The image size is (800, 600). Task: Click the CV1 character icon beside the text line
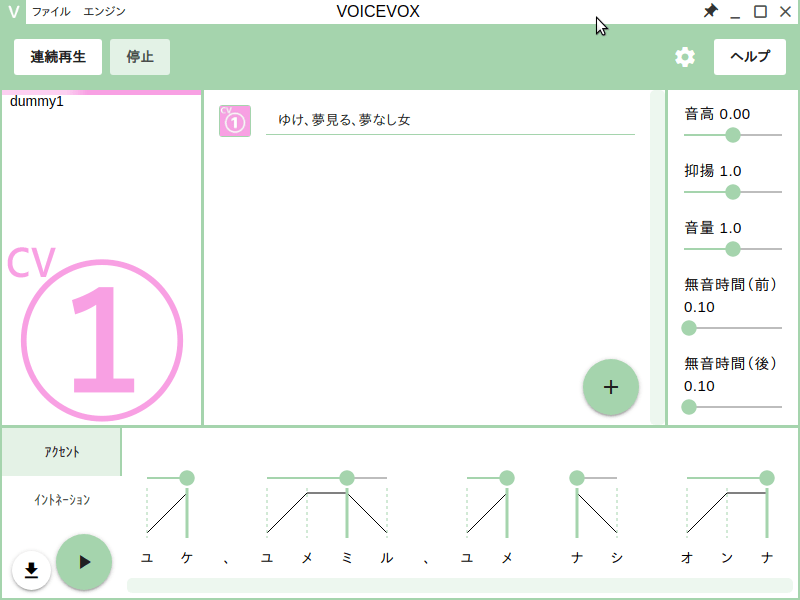click(235, 121)
